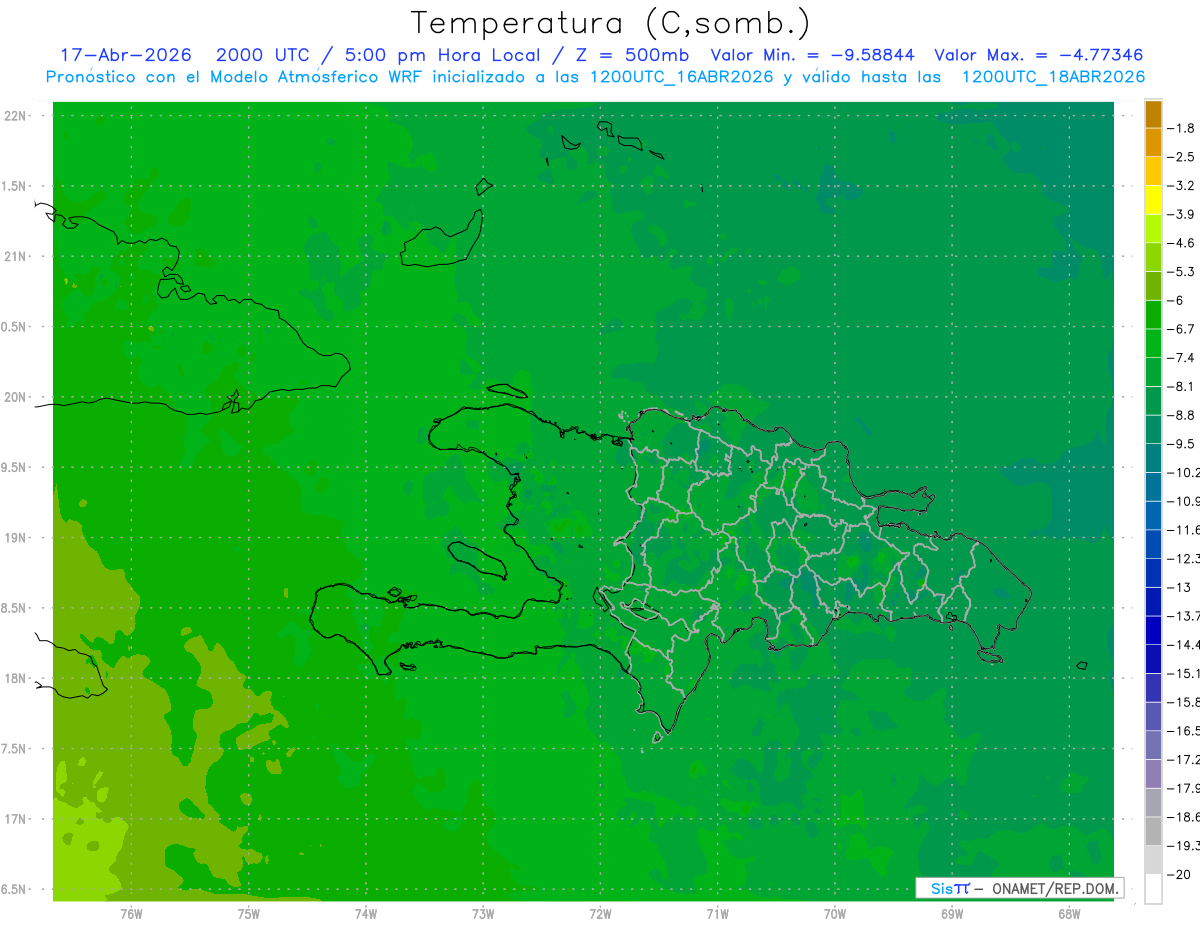Viewport: 1200px width, 927px height.
Task: Select the white legend swatch below -20
Action: (1153, 889)
